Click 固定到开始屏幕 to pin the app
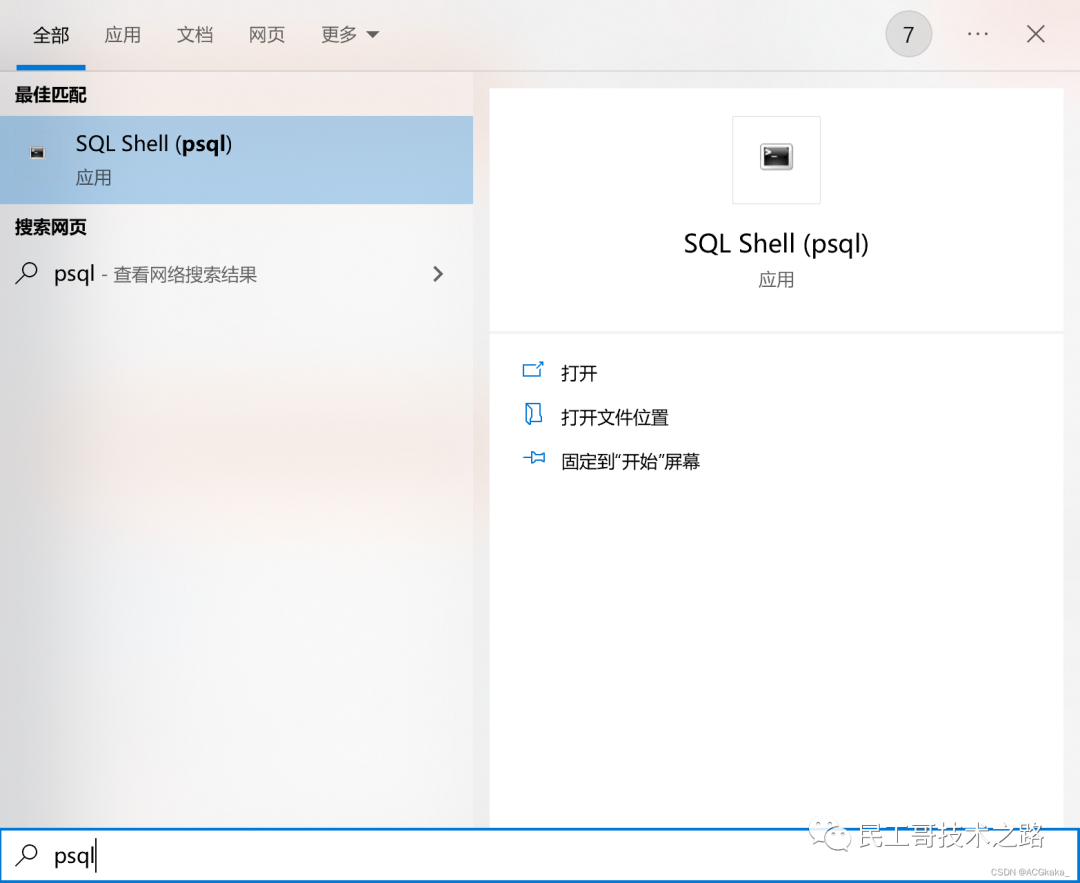 (629, 460)
